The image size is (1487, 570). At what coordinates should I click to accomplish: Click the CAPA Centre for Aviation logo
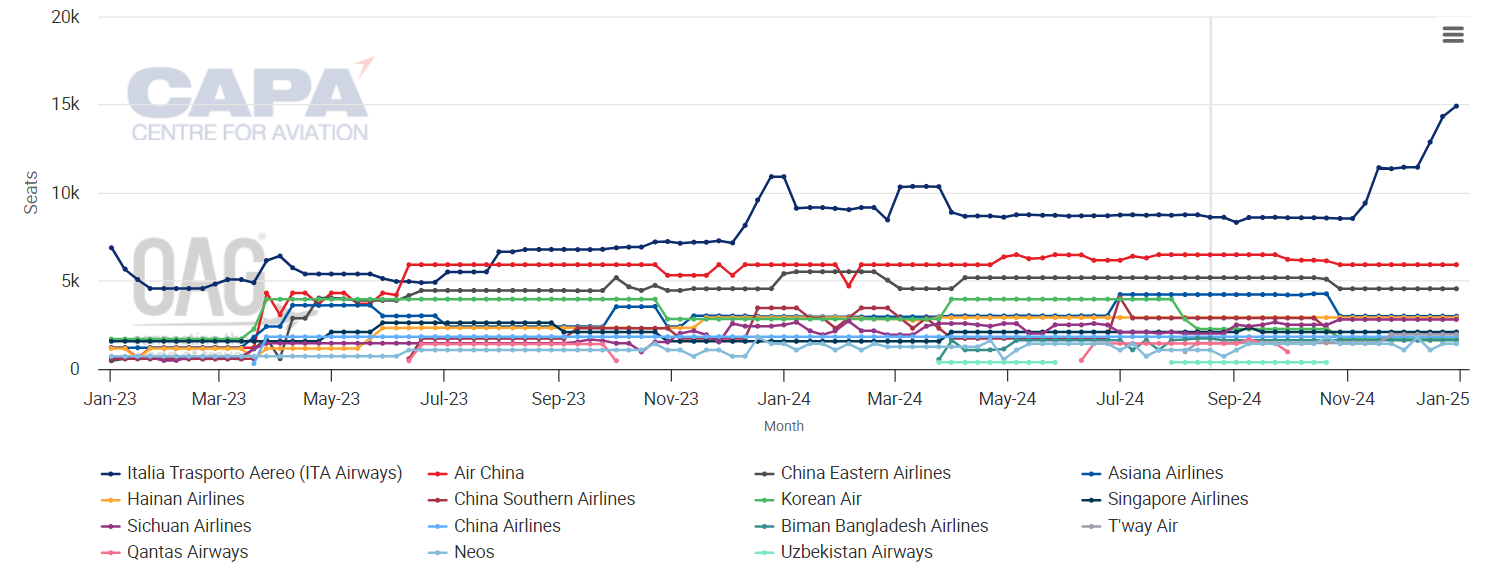point(249,100)
